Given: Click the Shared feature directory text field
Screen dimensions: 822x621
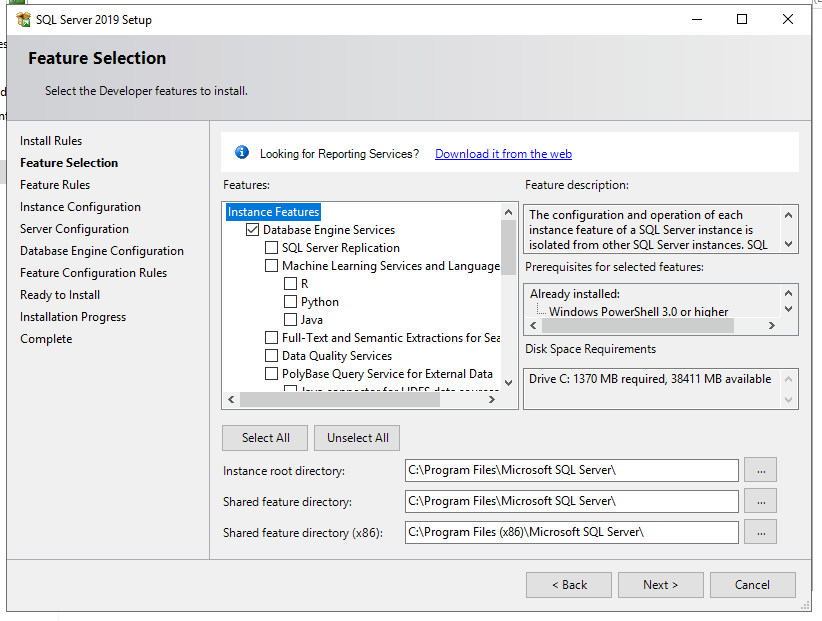Looking at the screenshot, I should 572,501.
